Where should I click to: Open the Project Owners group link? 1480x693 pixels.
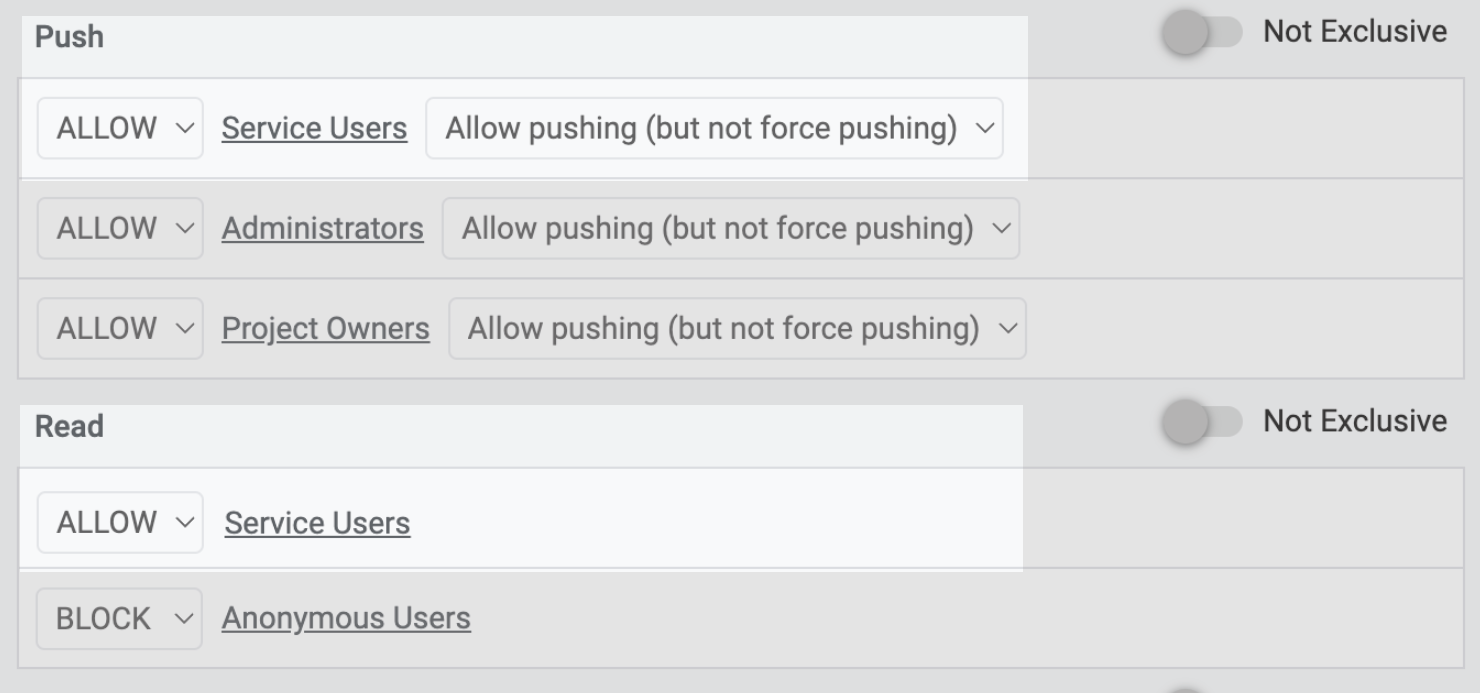click(325, 328)
